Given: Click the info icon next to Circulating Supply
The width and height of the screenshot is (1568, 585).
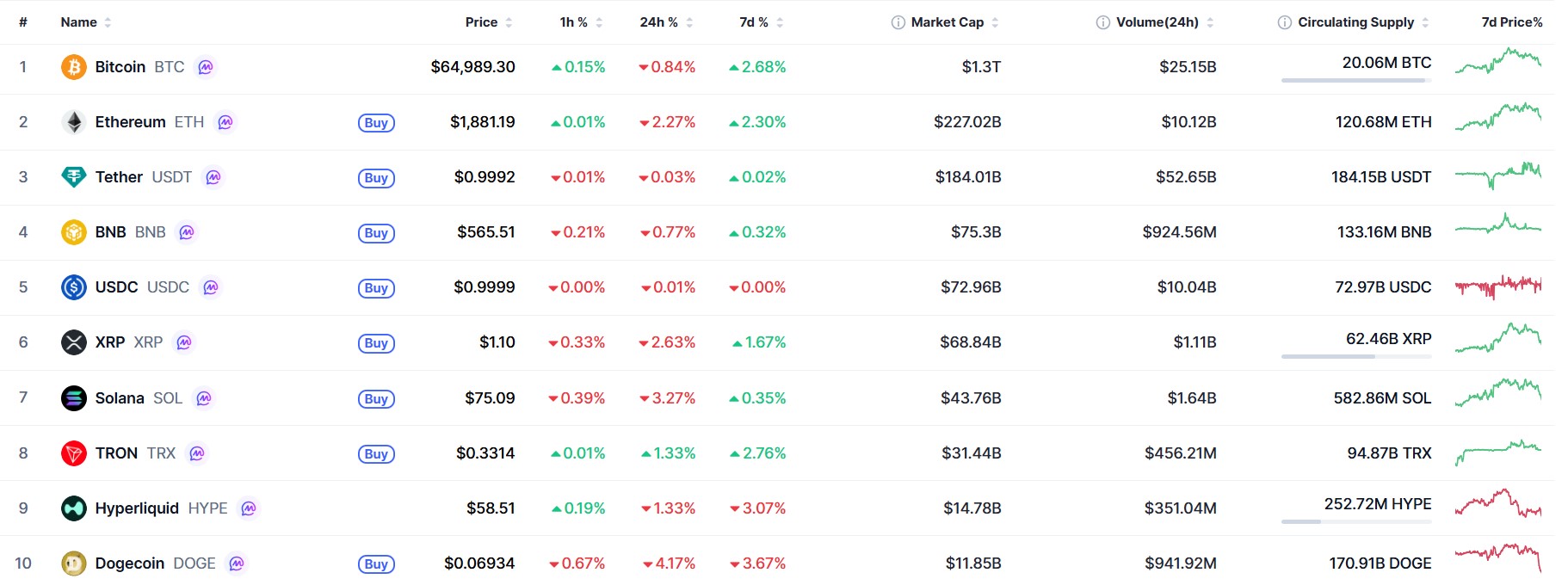Looking at the screenshot, I should click(1285, 22).
